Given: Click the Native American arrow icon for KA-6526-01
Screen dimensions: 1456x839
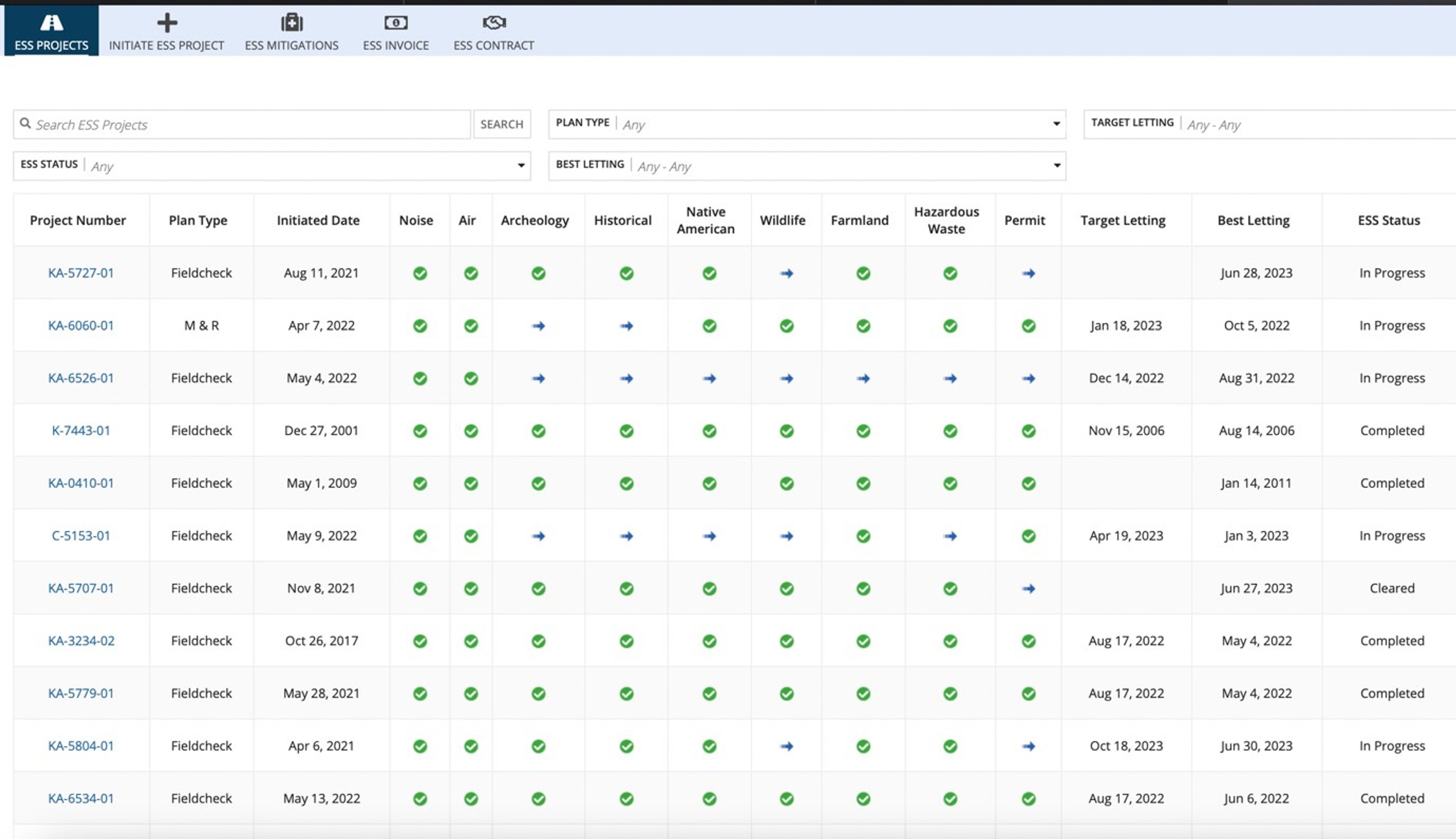Looking at the screenshot, I should (709, 379).
